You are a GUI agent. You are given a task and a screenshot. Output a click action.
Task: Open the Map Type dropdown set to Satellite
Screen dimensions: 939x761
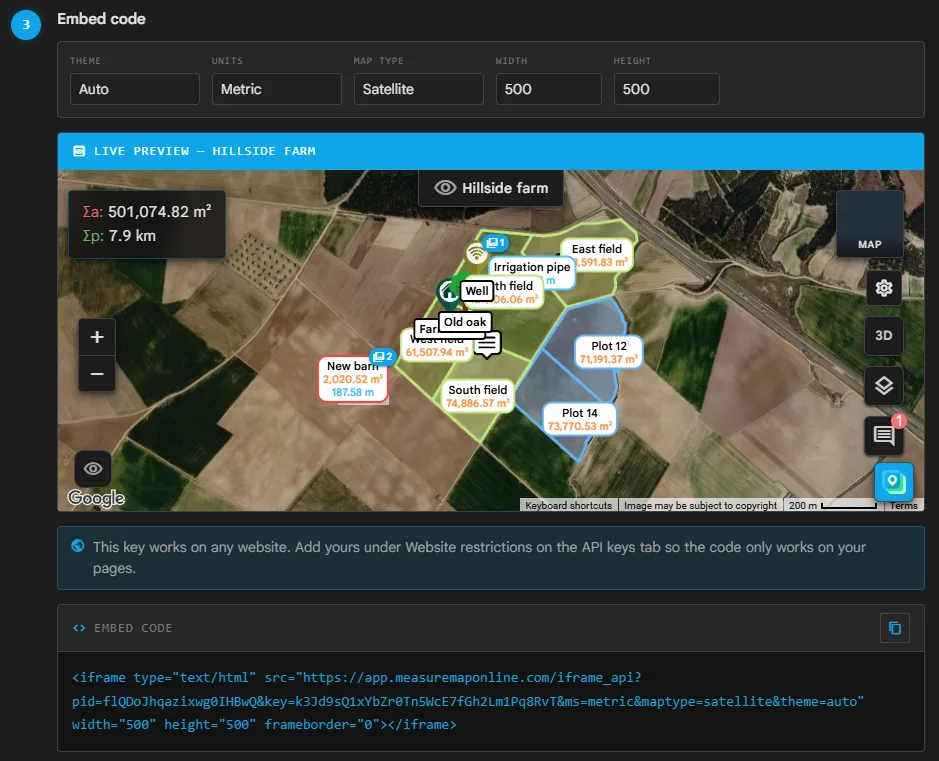[419, 89]
